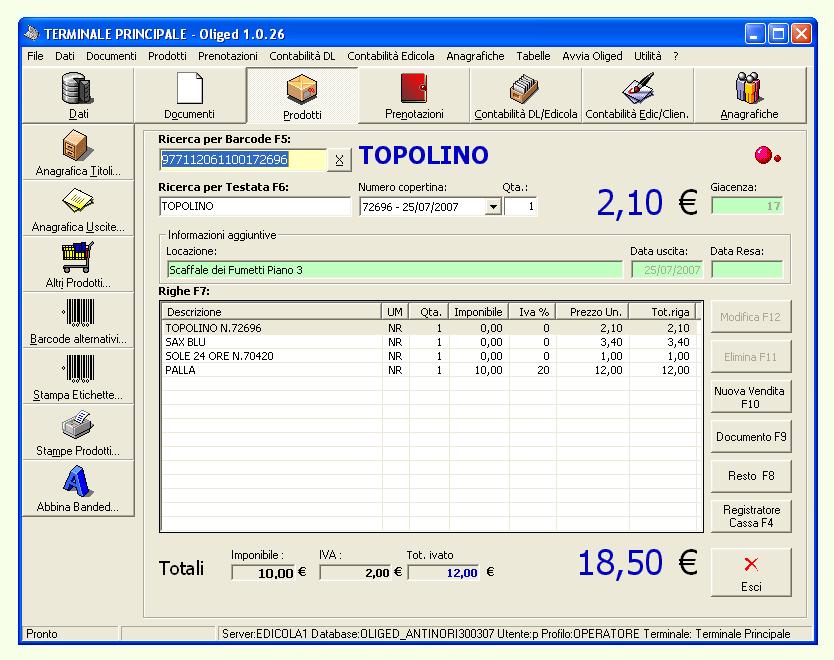
Task: Click the Elimina F11 button
Action: point(750,357)
